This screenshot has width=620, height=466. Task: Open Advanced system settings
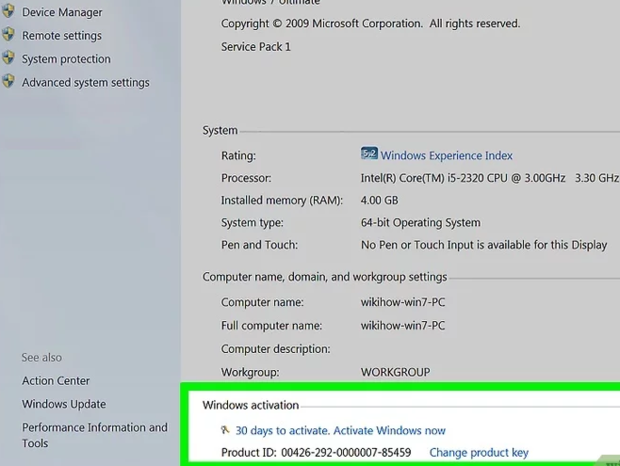click(x=86, y=82)
